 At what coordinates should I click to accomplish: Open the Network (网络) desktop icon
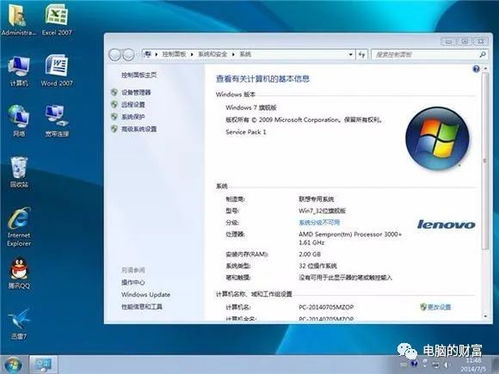point(19,121)
